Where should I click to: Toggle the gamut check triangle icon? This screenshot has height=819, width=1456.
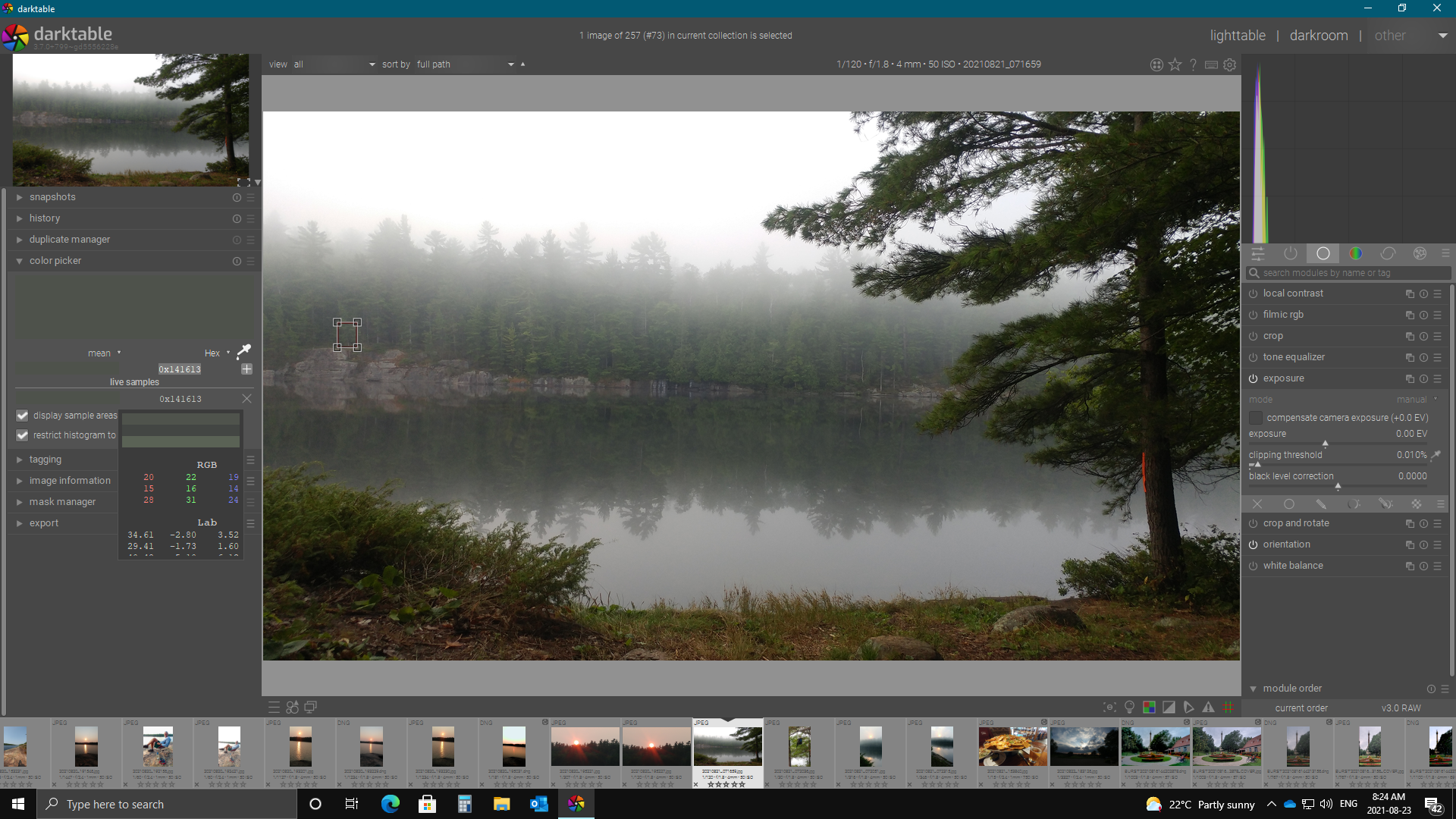[x=1209, y=707]
